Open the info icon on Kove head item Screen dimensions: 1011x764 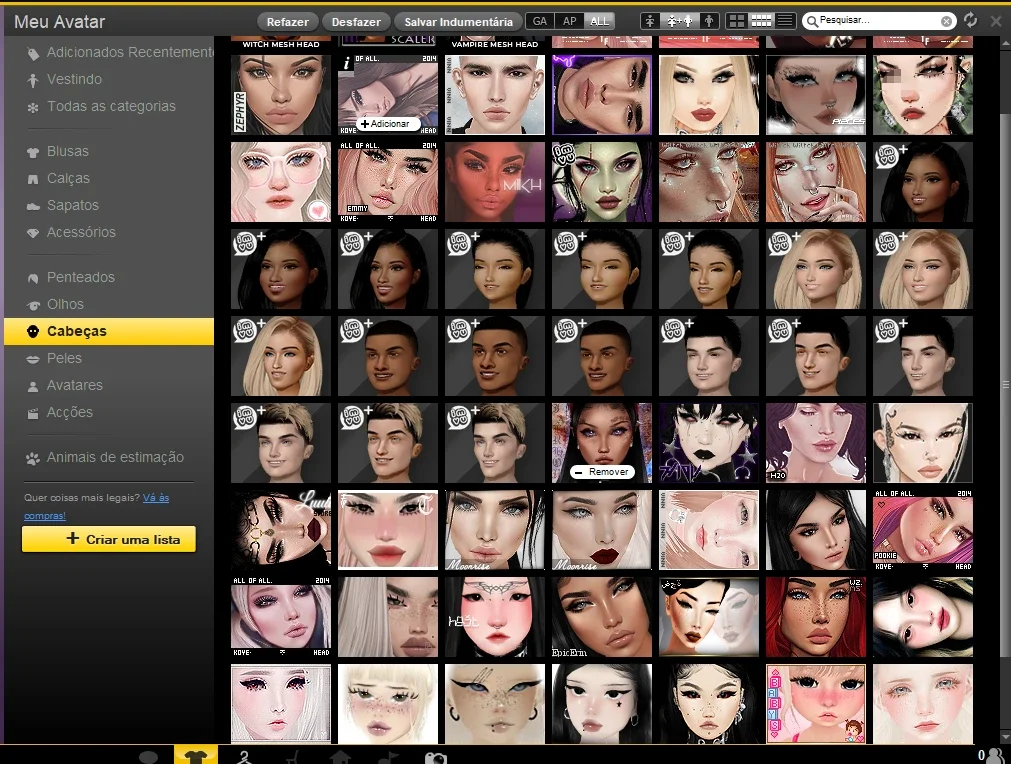347,63
